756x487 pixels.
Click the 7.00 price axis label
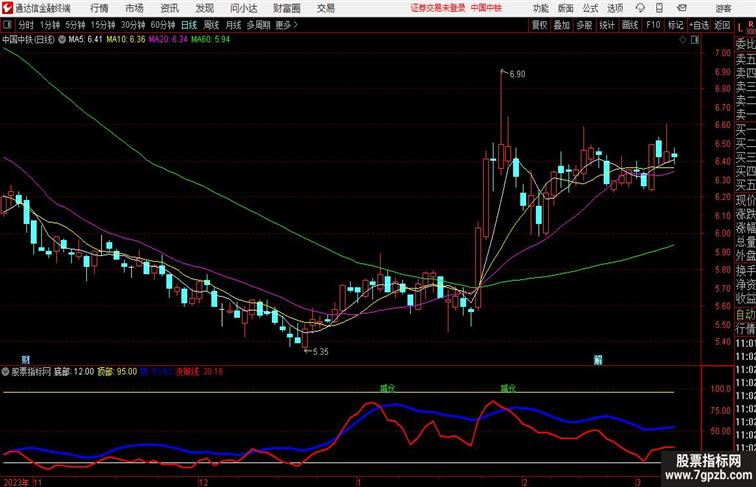coord(723,53)
